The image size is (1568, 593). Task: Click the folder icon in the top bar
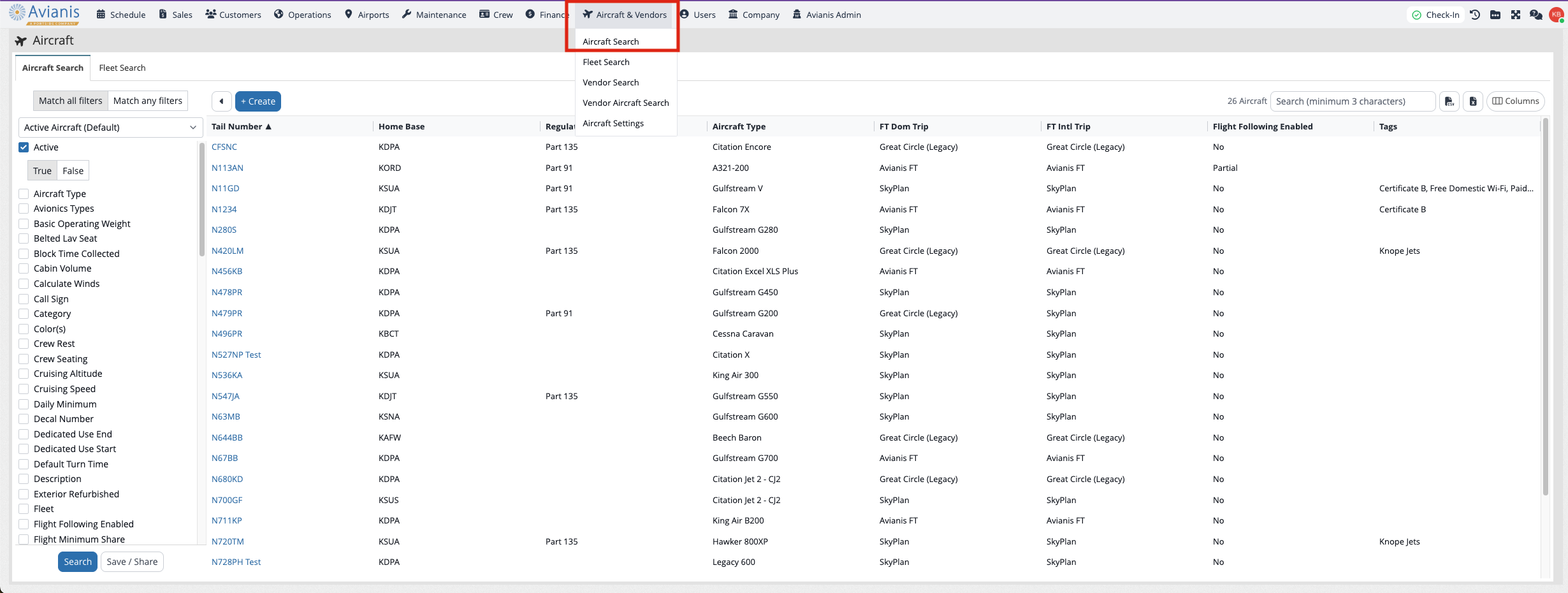tap(1495, 15)
